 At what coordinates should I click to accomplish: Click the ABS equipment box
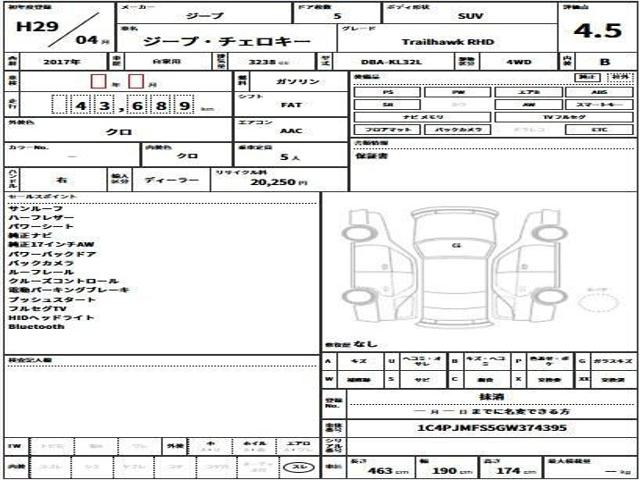599,92
